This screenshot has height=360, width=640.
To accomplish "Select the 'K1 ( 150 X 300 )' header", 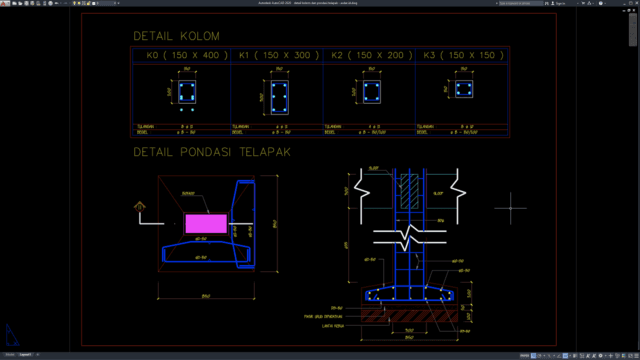I will click(279, 55).
